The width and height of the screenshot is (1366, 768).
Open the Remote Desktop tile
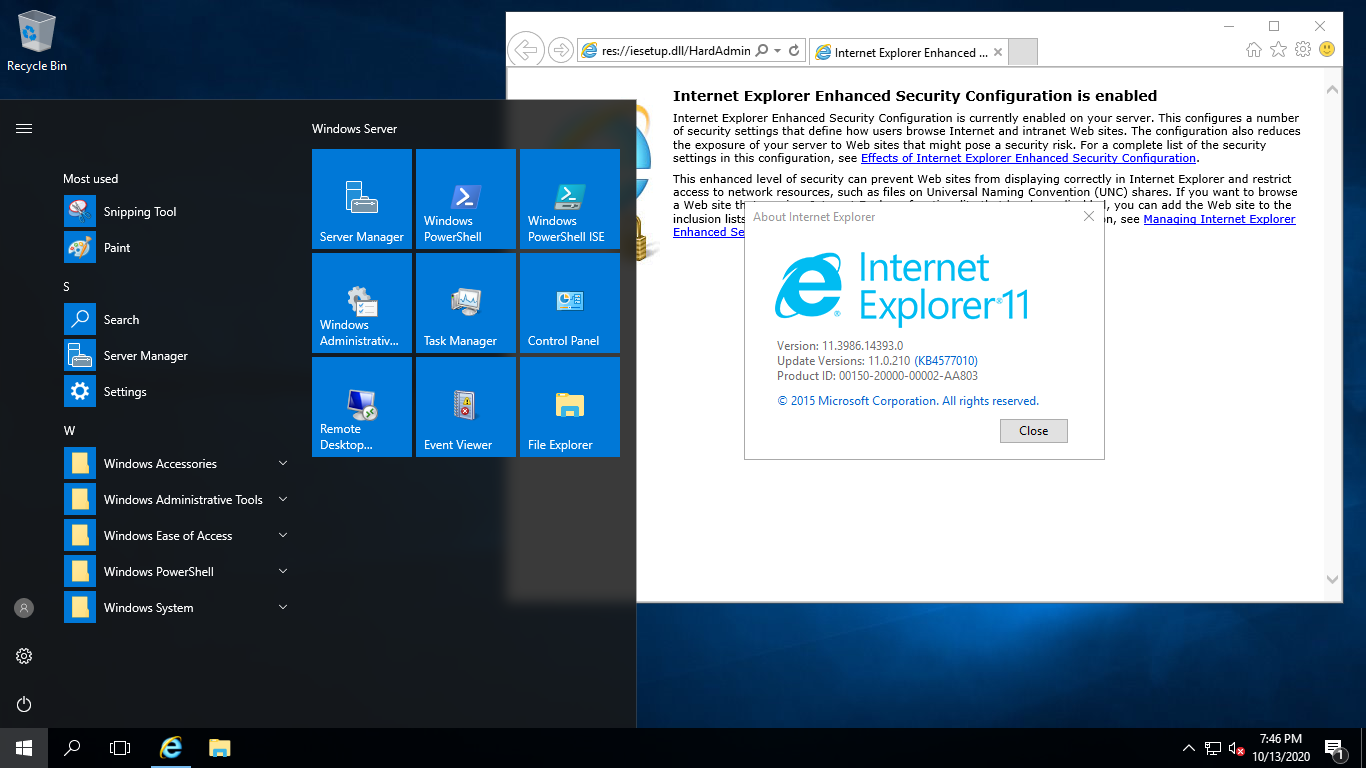pyautogui.click(x=362, y=407)
